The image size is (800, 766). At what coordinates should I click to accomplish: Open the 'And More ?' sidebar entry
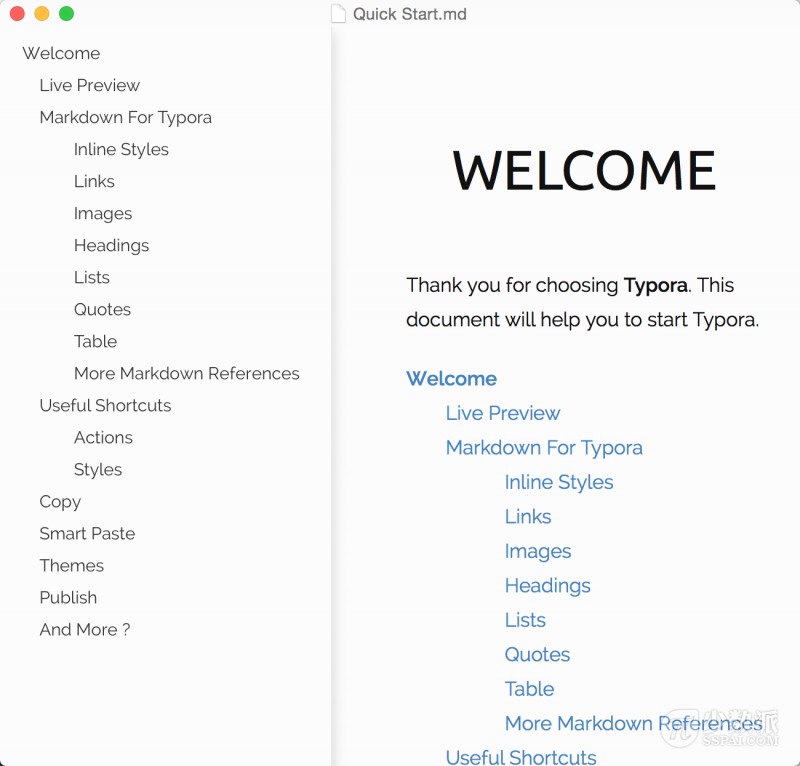point(84,629)
